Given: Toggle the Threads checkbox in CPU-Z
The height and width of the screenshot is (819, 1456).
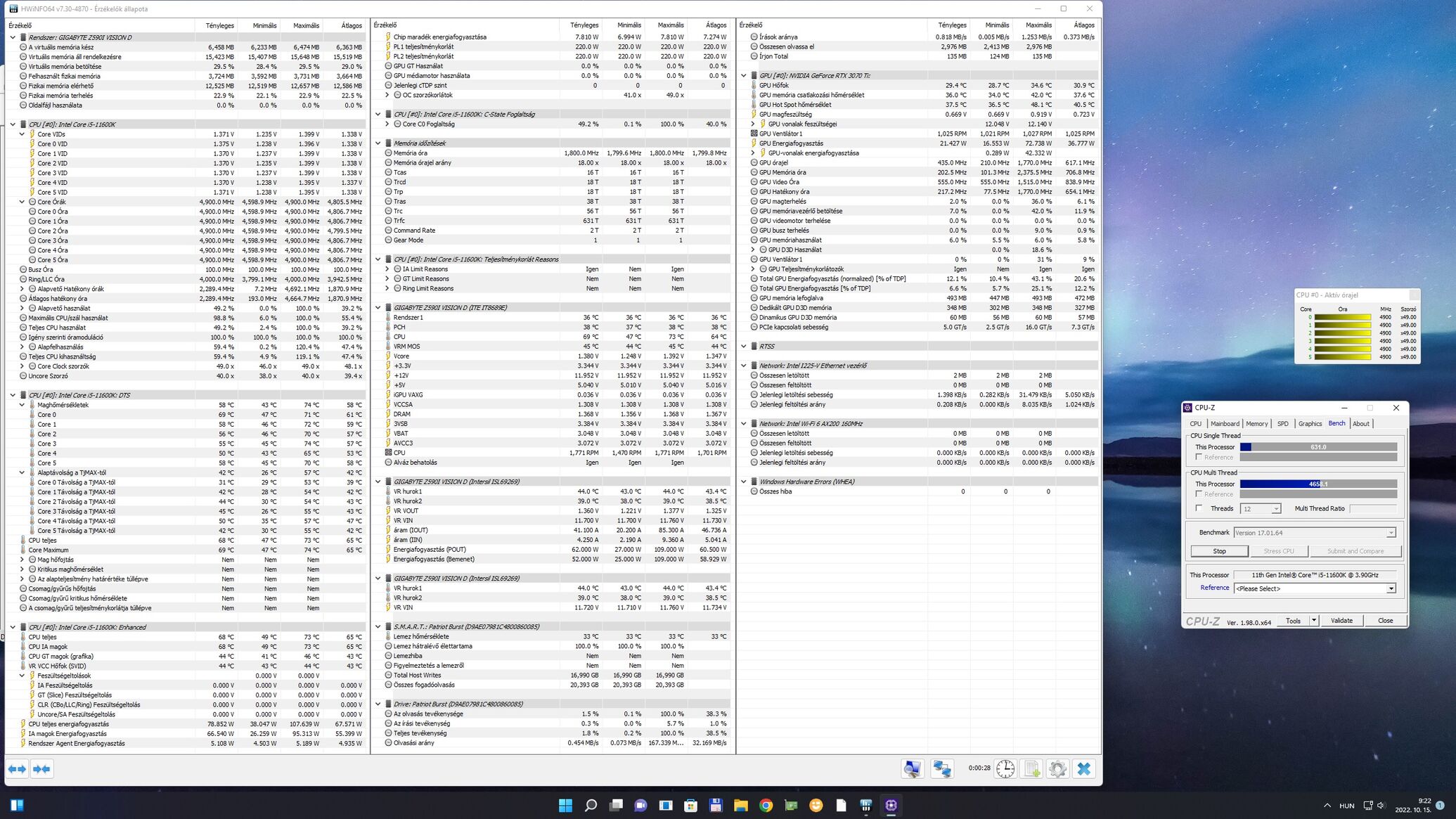Looking at the screenshot, I should tap(1199, 508).
